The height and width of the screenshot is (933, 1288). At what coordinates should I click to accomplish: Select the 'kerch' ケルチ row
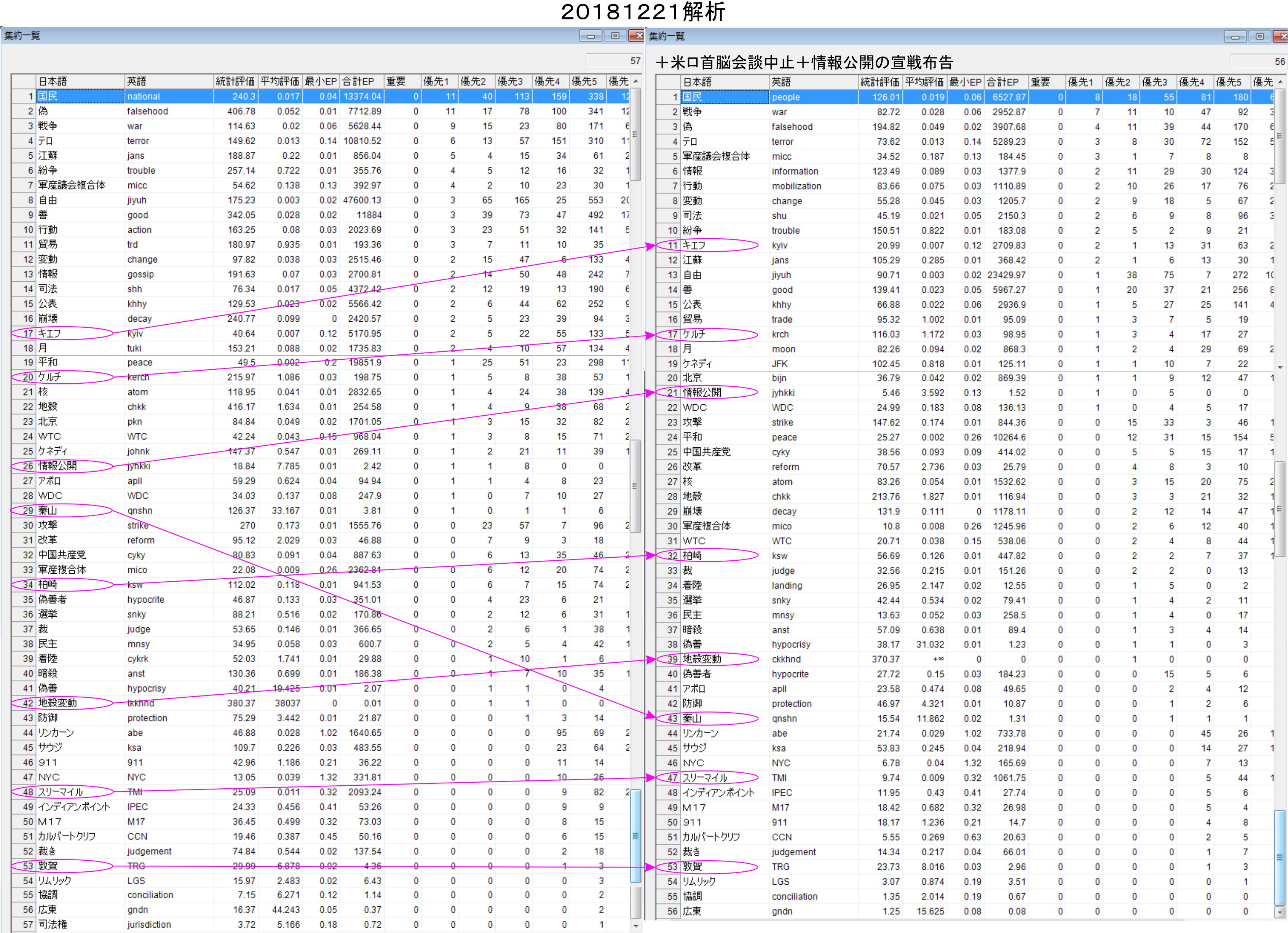pos(138,377)
